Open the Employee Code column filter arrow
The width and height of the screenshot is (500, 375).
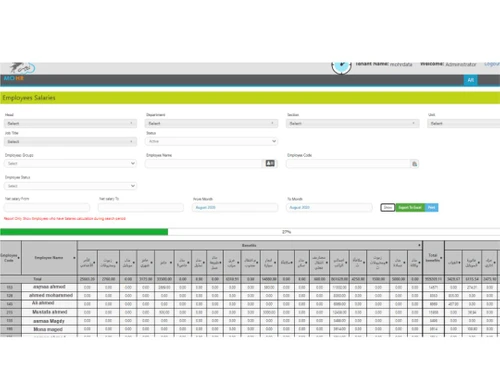pyautogui.click(x=19, y=258)
